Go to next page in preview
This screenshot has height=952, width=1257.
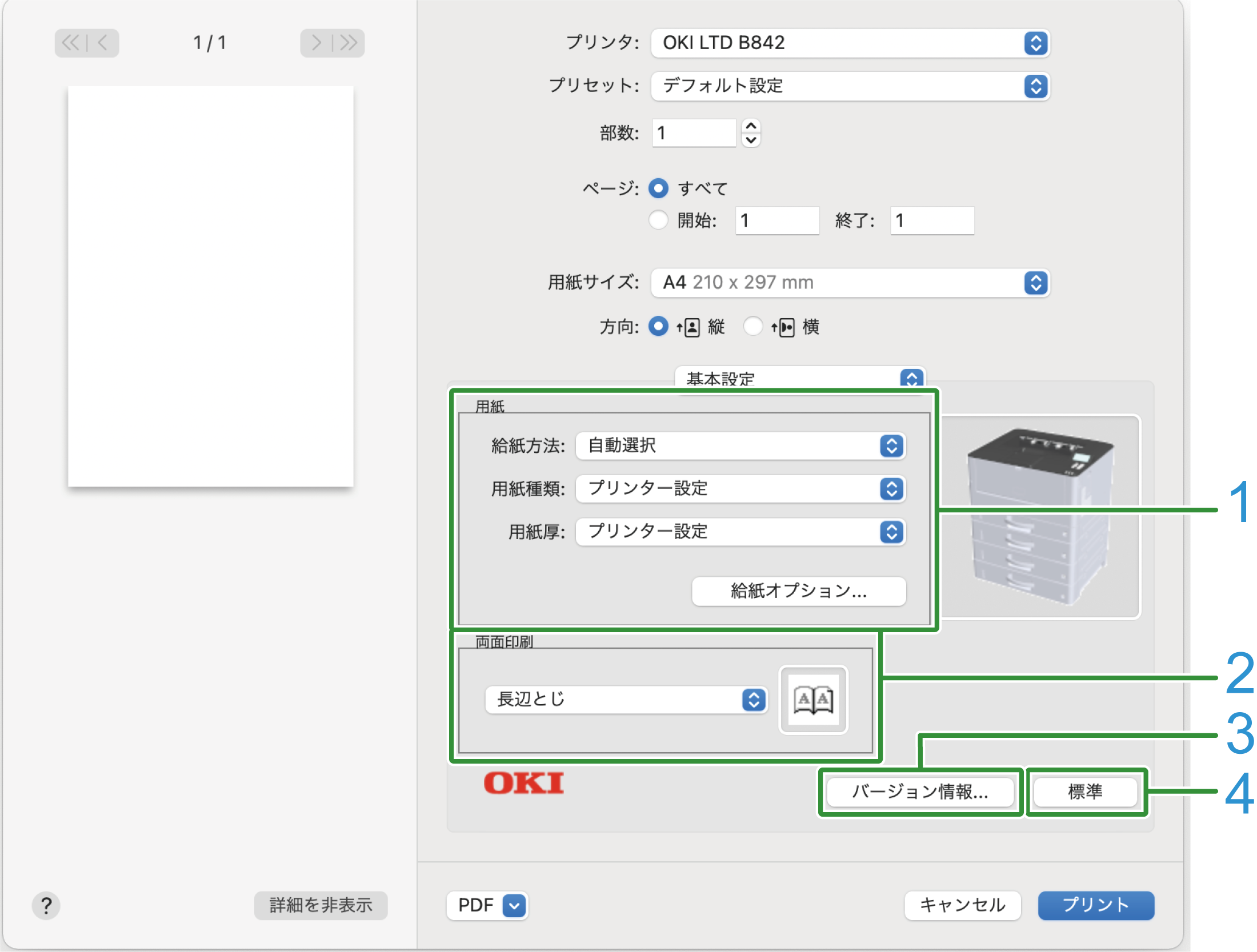coord(316,43)
